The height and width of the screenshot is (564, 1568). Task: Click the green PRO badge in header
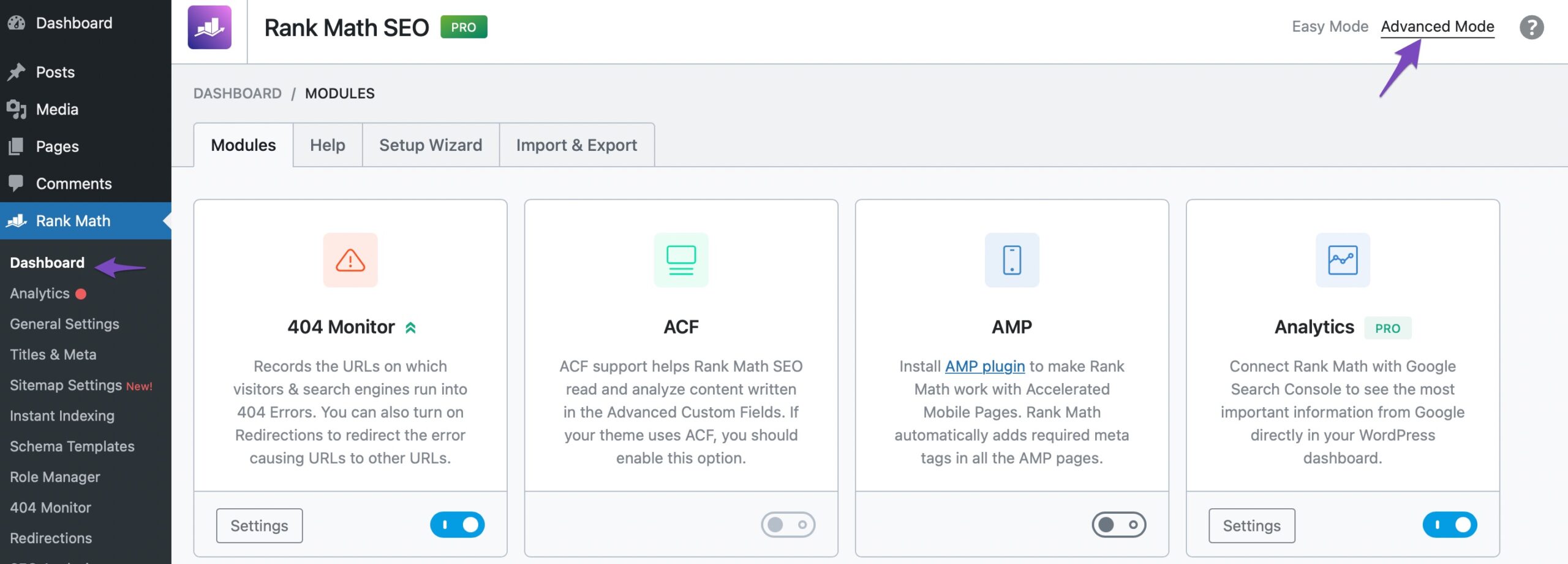coord(464,27)
